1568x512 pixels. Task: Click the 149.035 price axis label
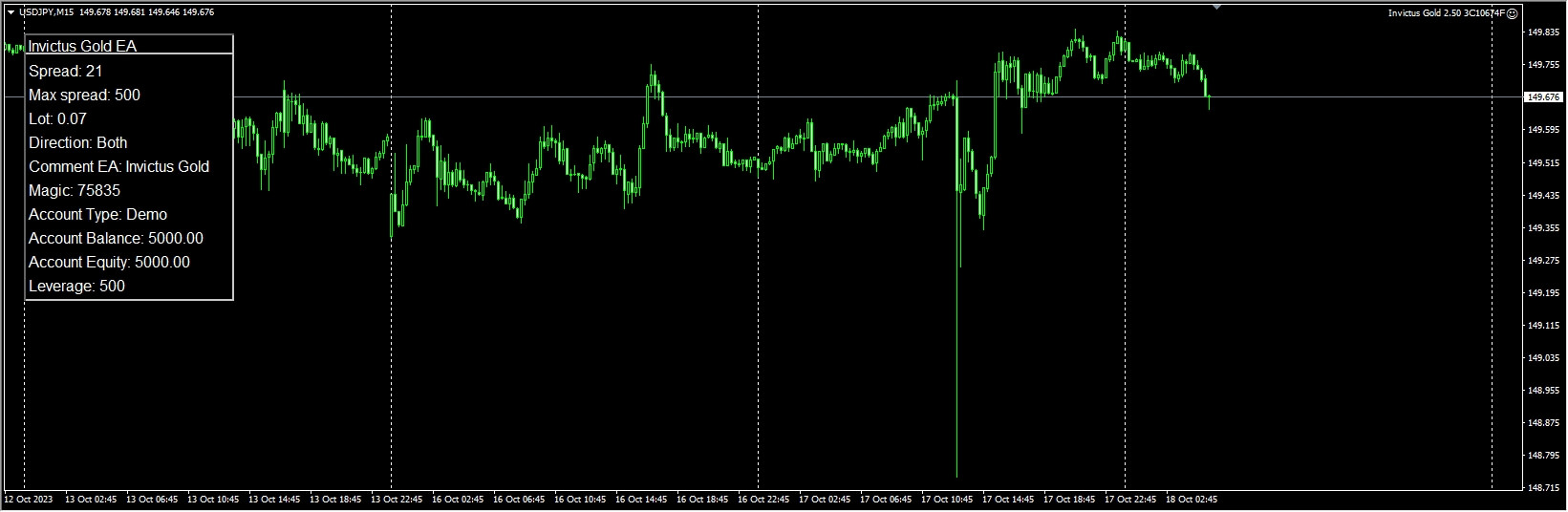pyautogui.click(x=1544, y=357)
